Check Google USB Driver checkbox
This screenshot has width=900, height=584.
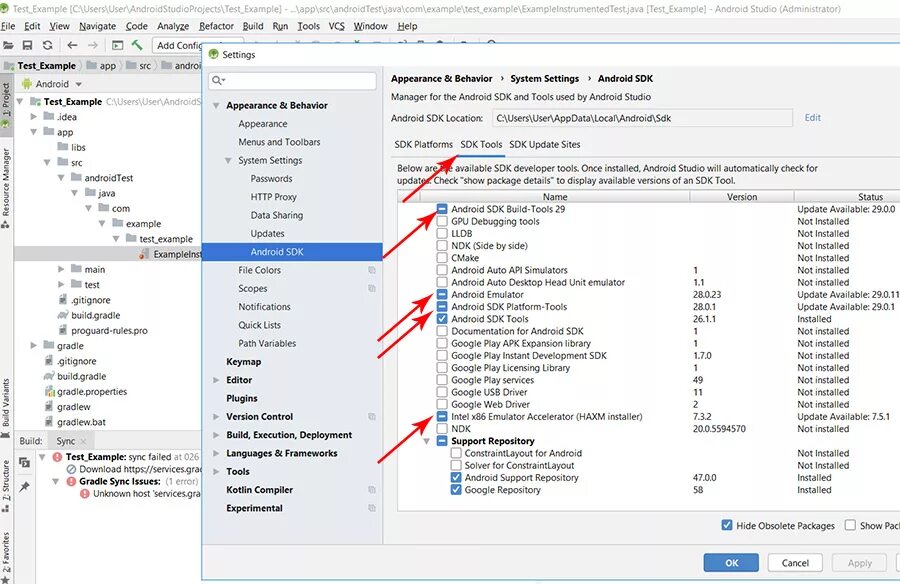tap(442, 392)
